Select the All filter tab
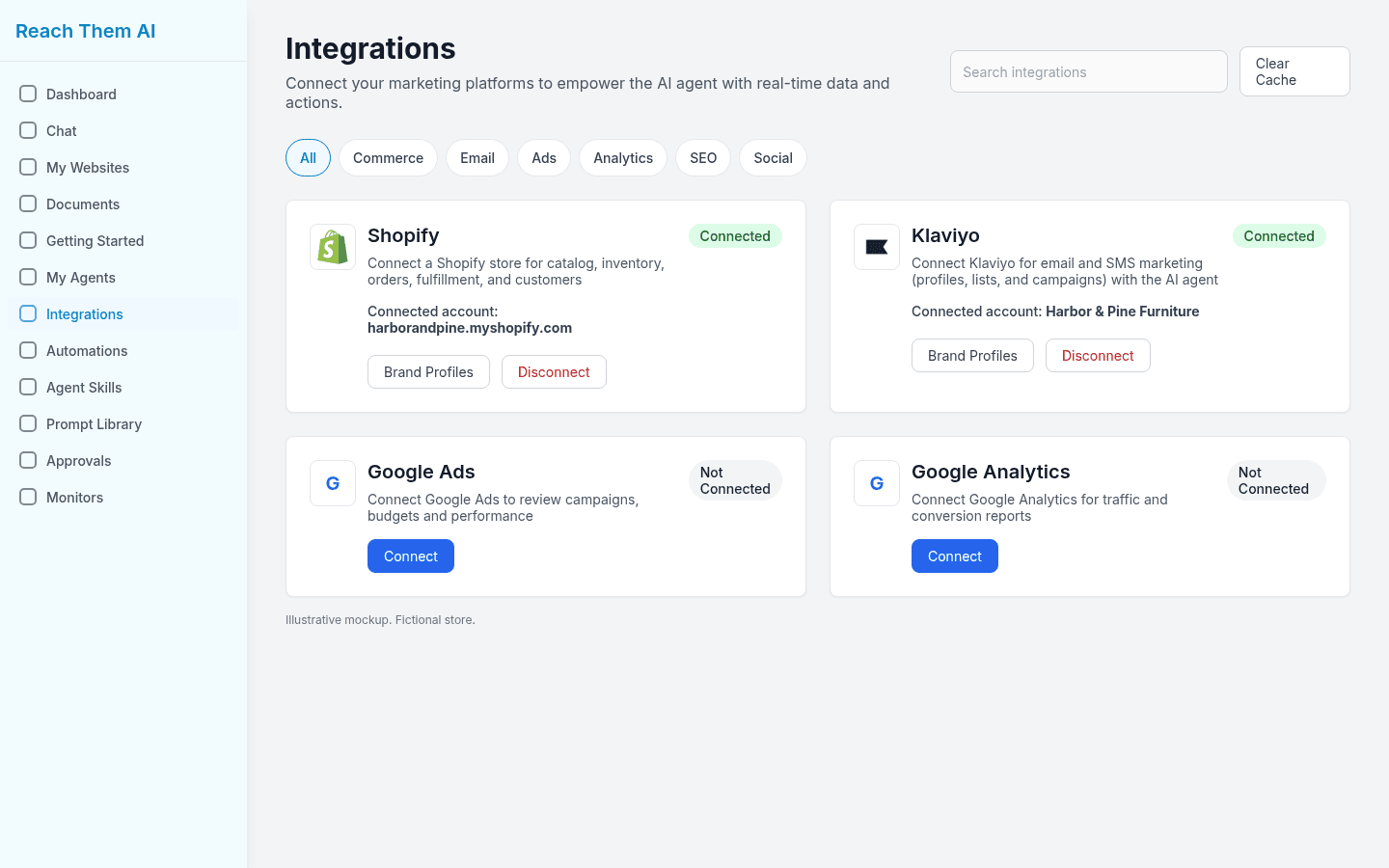 tap(308, 158)
